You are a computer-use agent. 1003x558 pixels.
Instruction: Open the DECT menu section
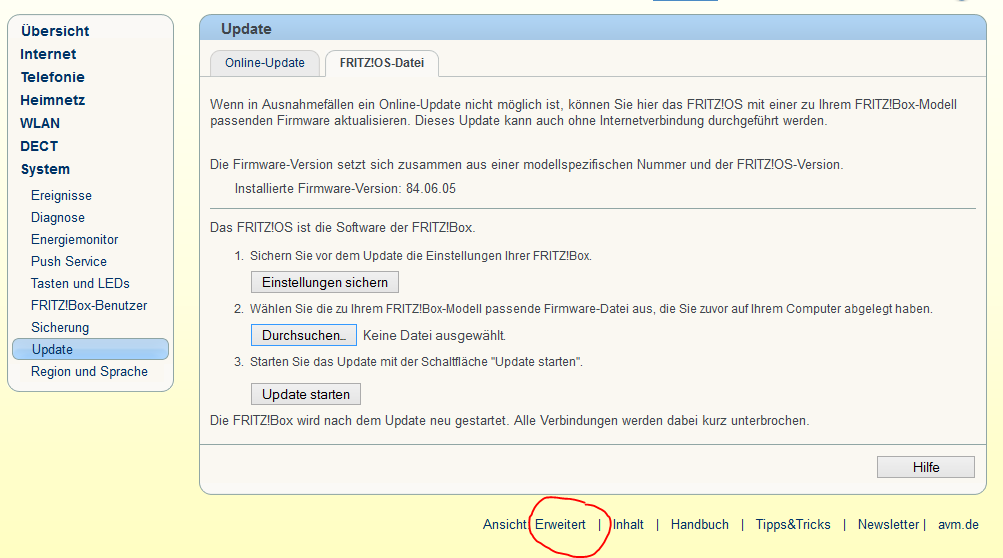(x=39, y=146)
